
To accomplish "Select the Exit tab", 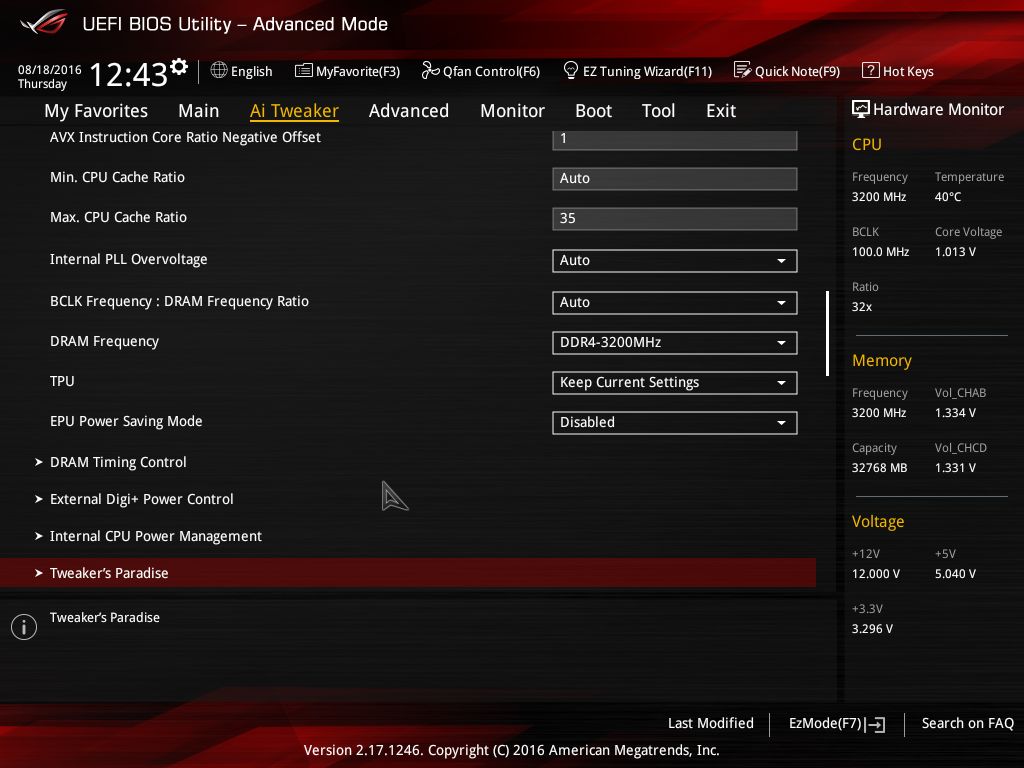I will click(721, 110).
